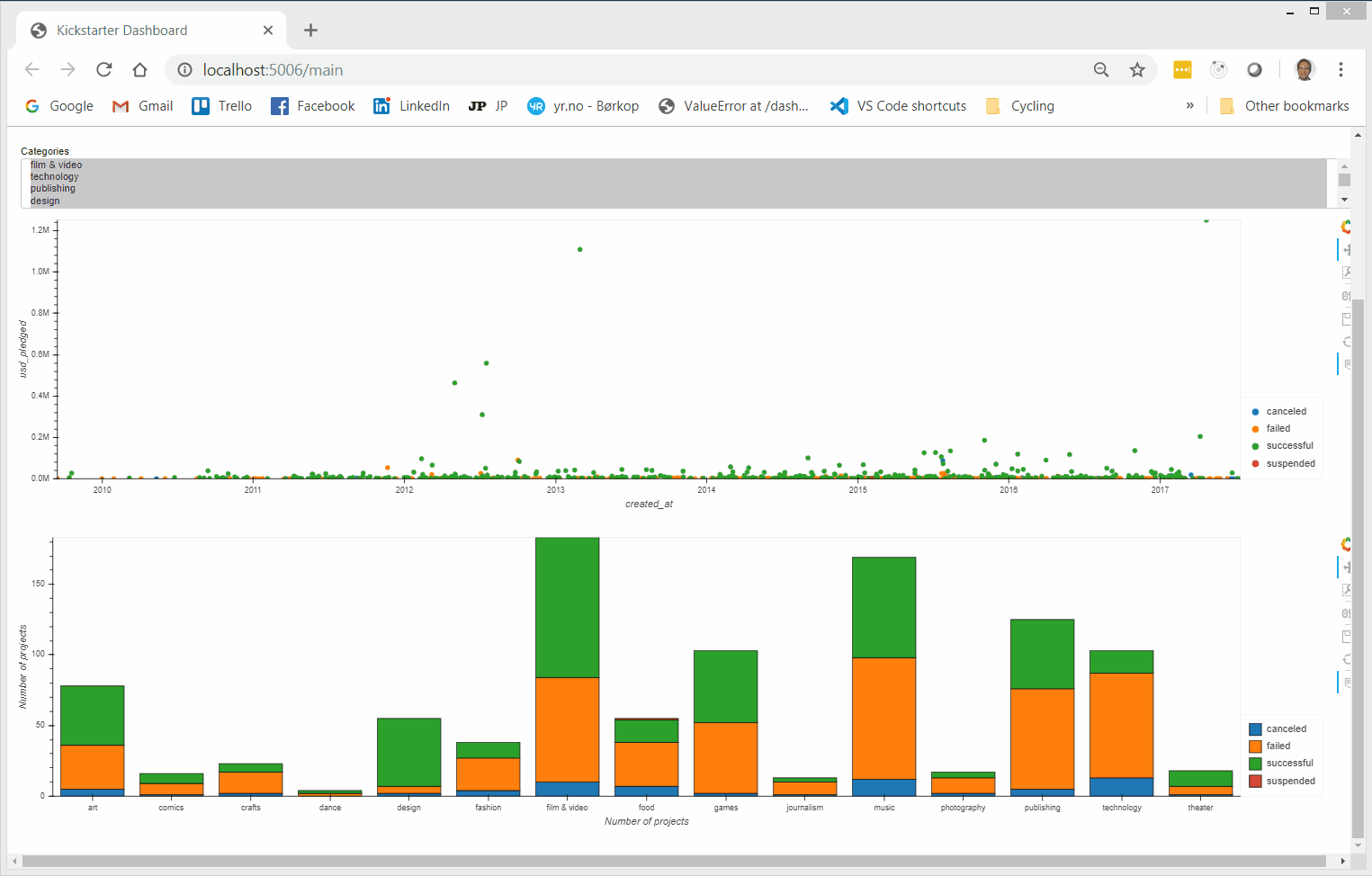This screenshot has height=876, width=1372.
Task: Select 'technology' in the Categories list
Action: tap(54, 176)
